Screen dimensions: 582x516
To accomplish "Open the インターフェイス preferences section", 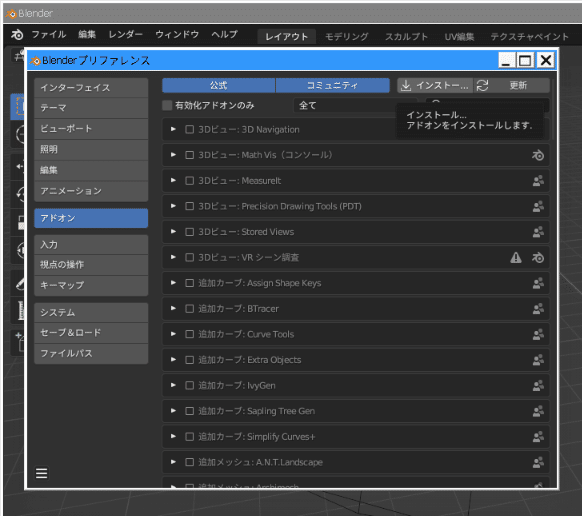I will 91,88.
